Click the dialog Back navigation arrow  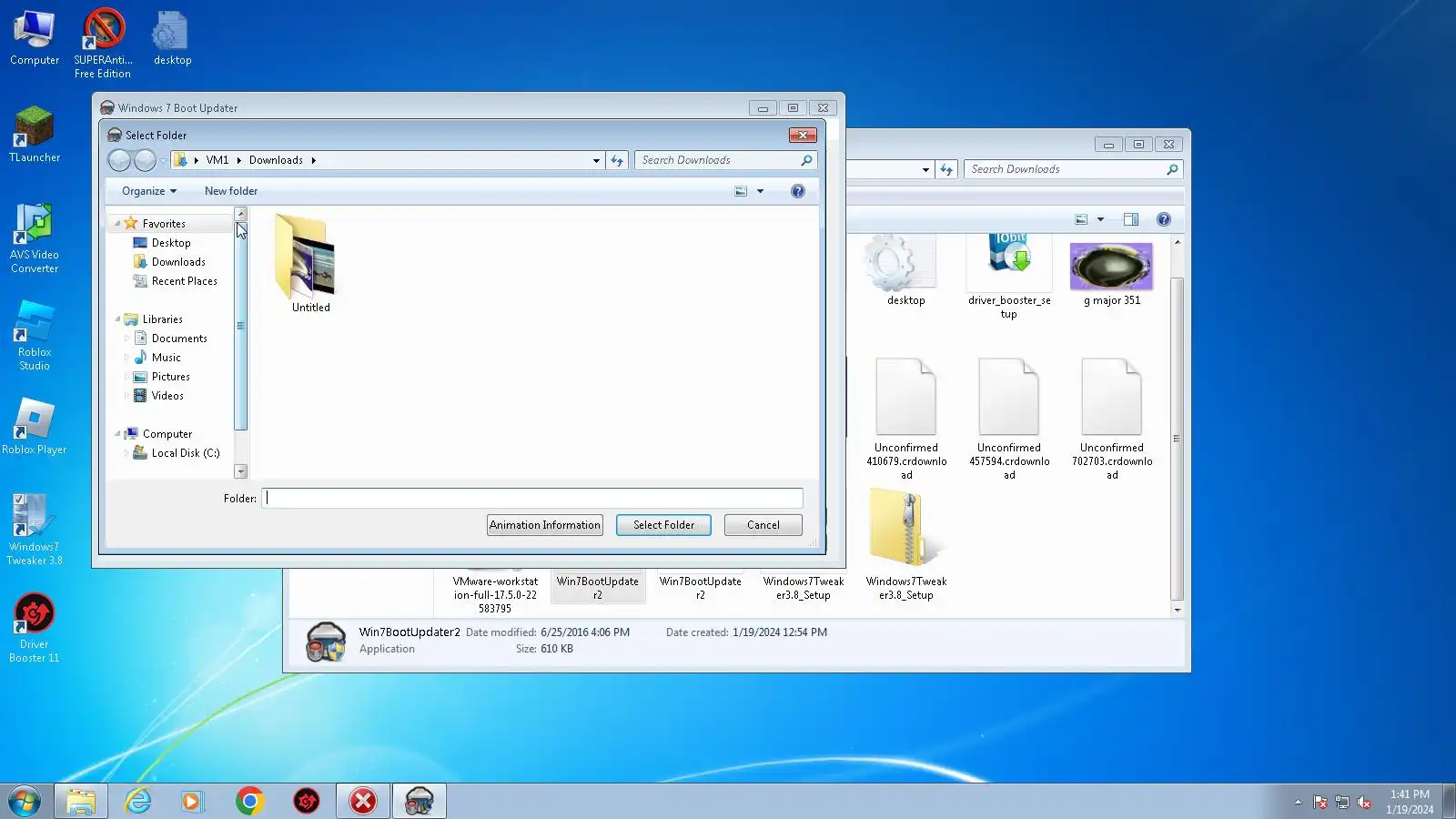coord(119,160)
